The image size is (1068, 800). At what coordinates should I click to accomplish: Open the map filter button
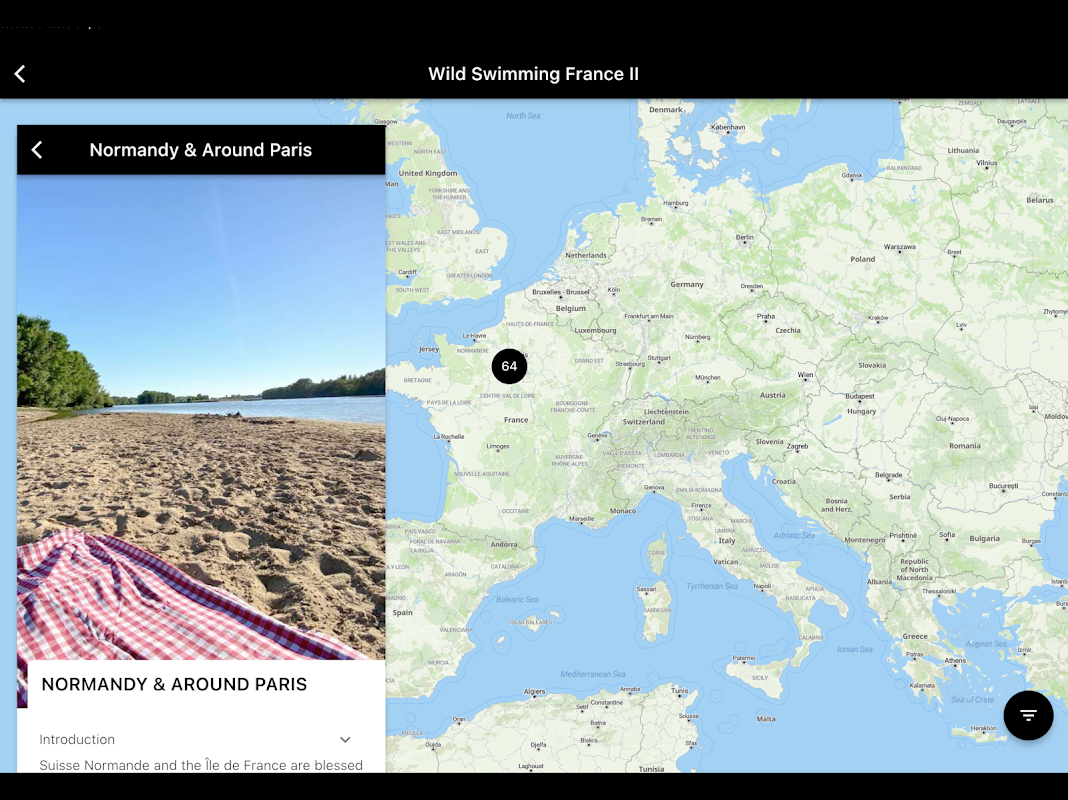[1028, 715]
